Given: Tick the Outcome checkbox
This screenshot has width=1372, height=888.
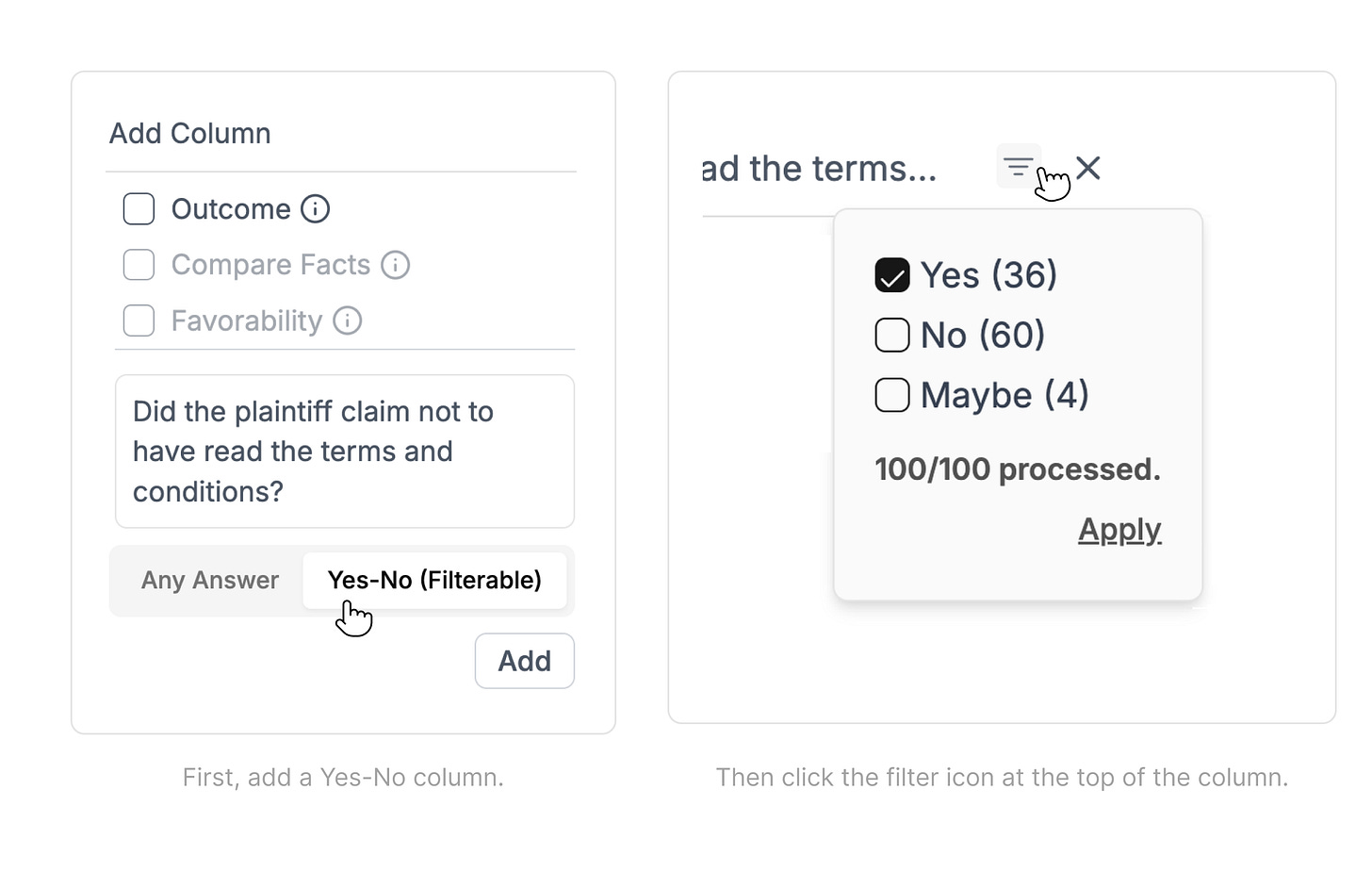Looking at the screenshot, I should (139, 208).
